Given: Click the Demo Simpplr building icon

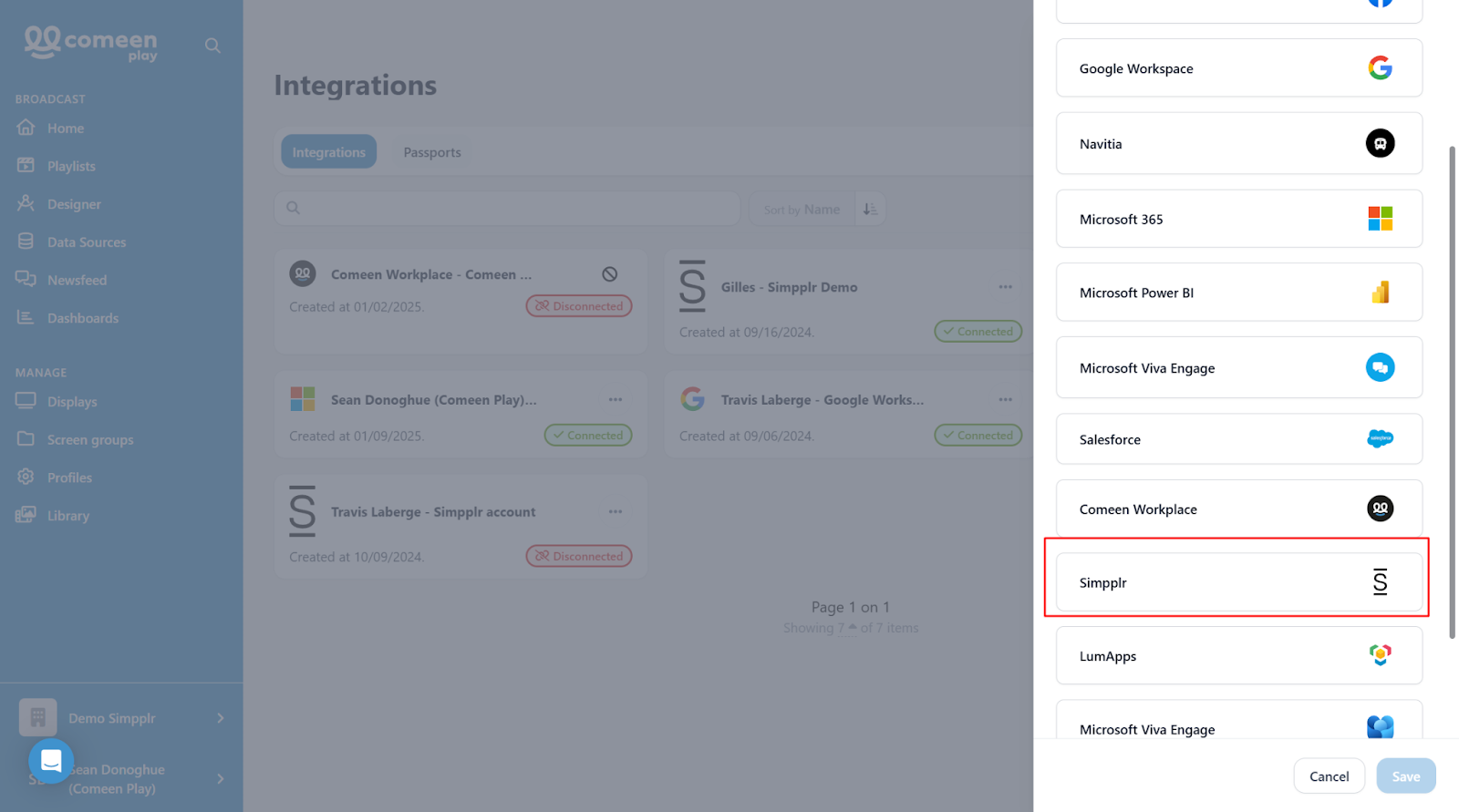Looking at the screenshot, I should coord(38,718).
